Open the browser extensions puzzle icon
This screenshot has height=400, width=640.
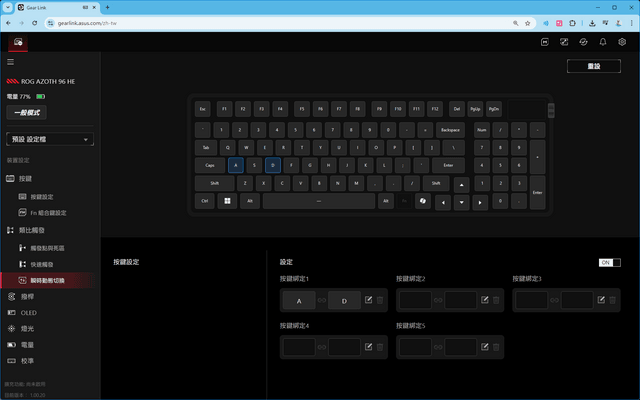coord(572,23)
